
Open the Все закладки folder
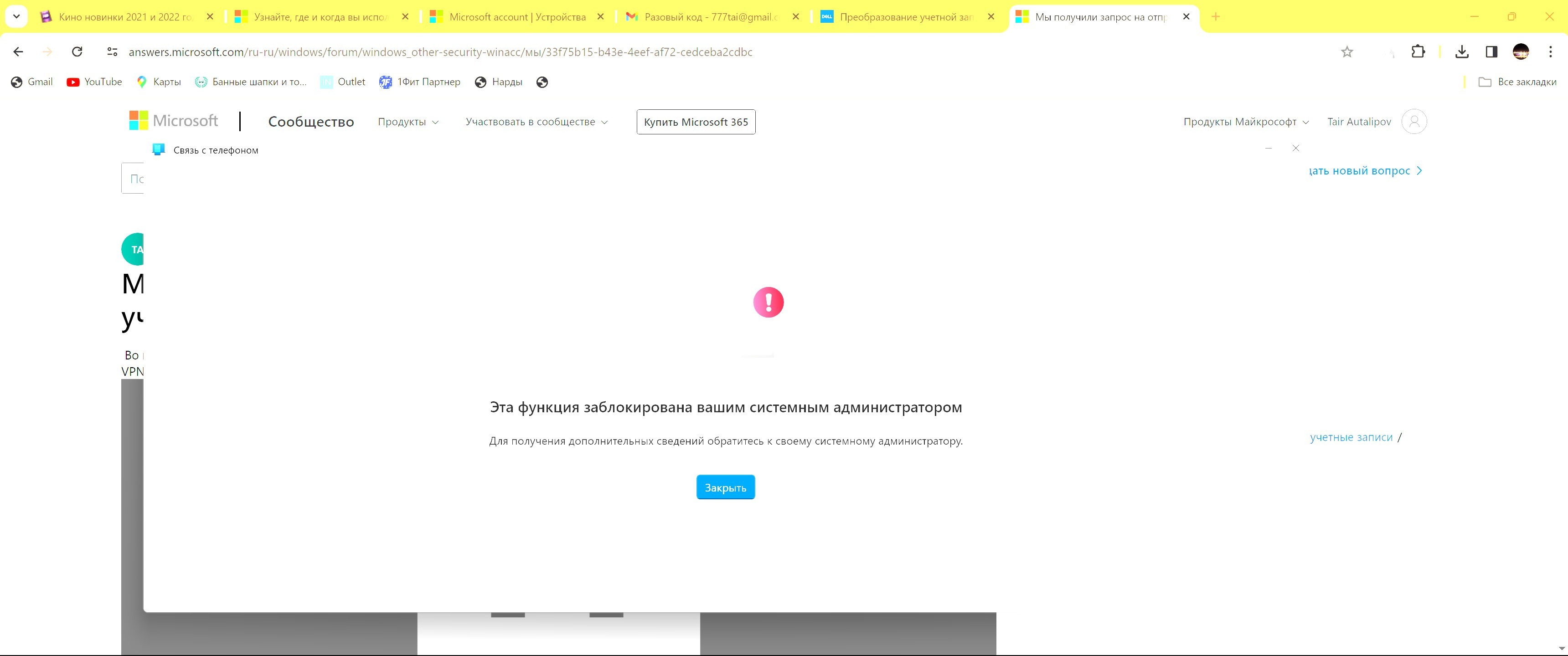pyautogui.click(x=1517, y=82)
